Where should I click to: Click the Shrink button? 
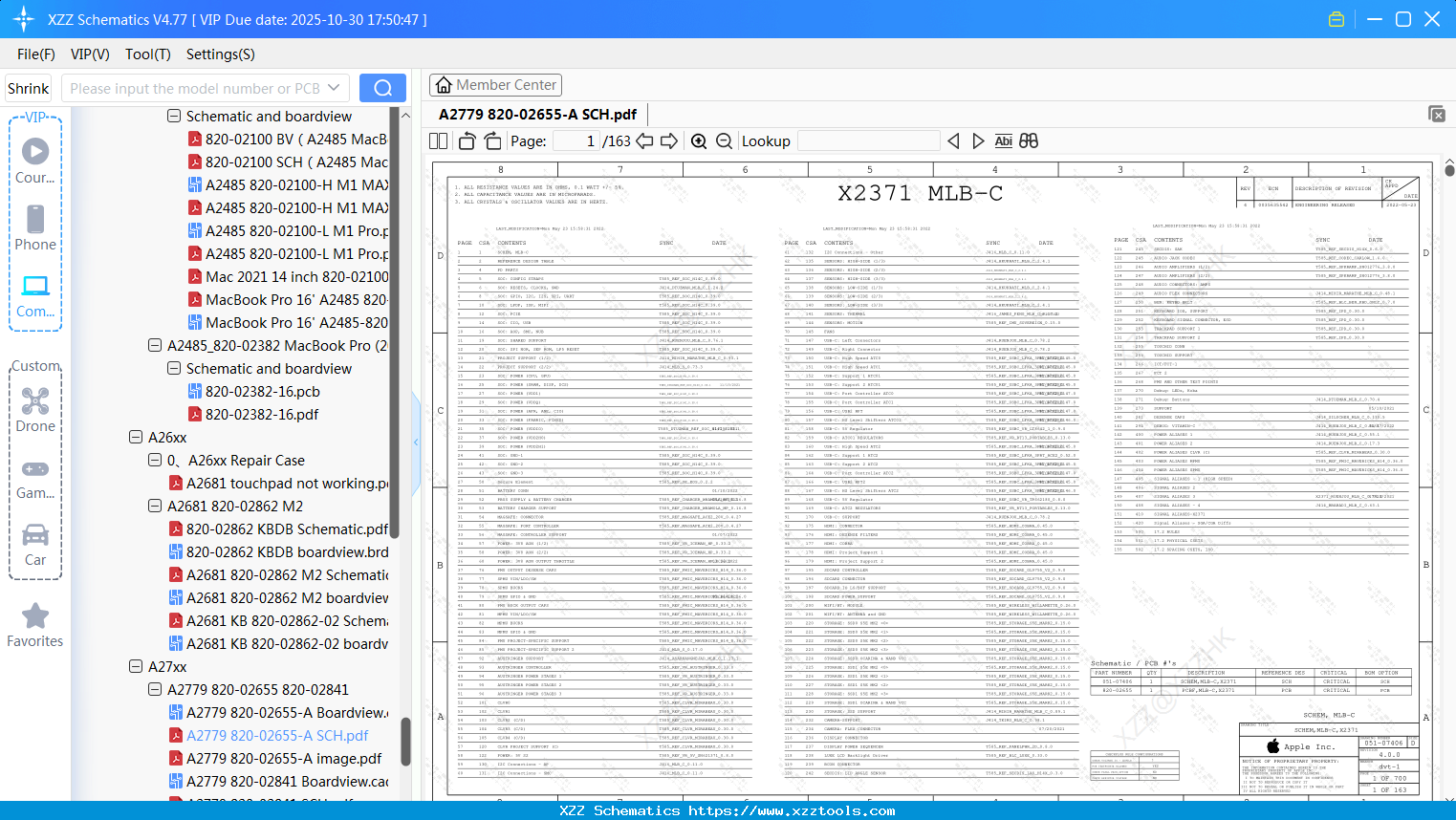(29, 88)
